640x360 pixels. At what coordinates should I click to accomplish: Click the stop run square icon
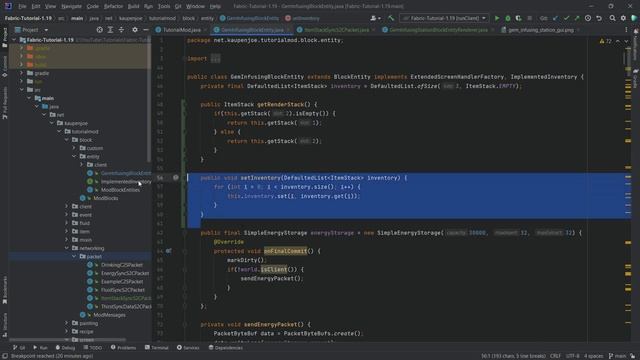(x=529, y=18)
